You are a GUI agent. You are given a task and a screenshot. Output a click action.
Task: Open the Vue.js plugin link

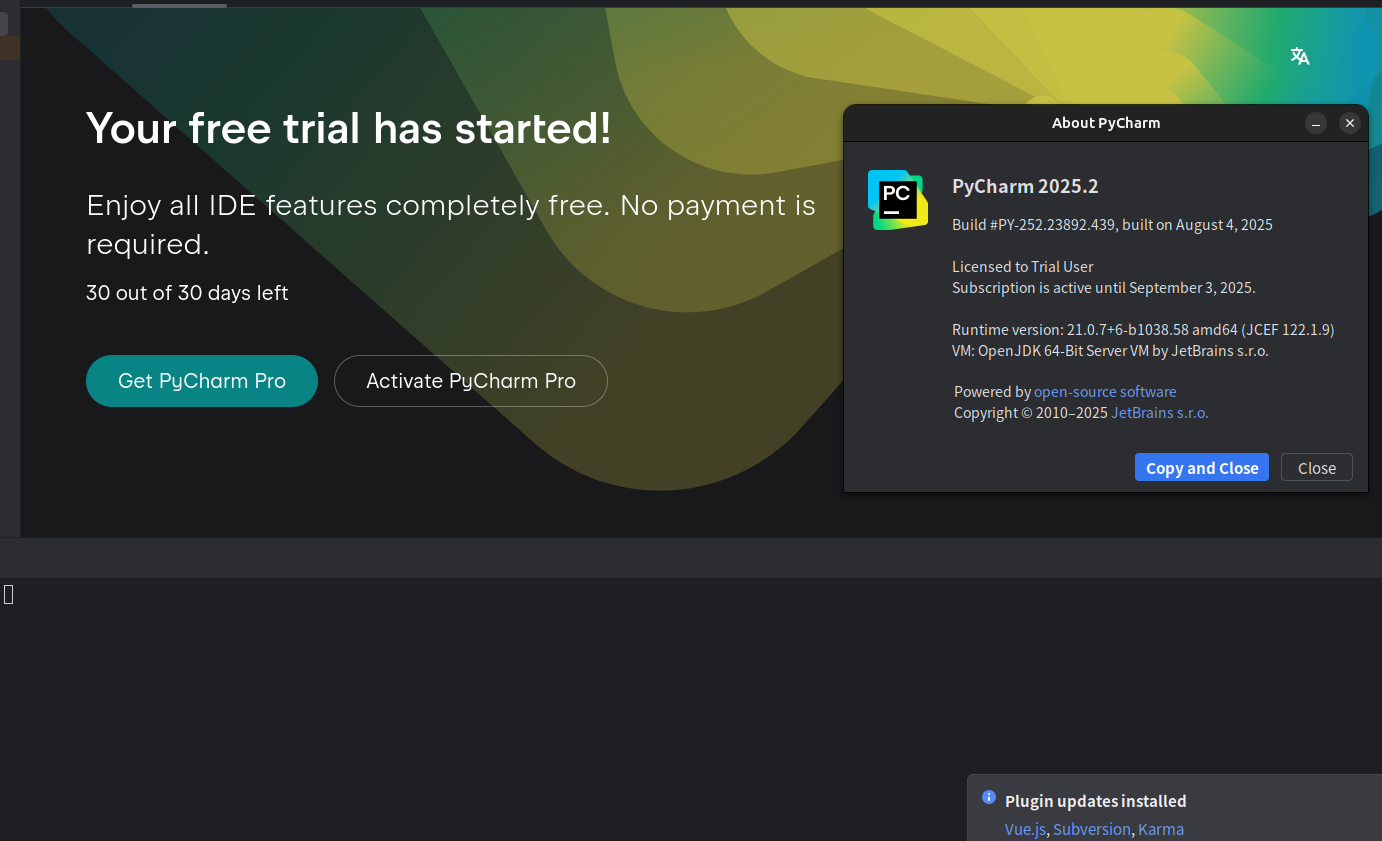coord(1025,829)
